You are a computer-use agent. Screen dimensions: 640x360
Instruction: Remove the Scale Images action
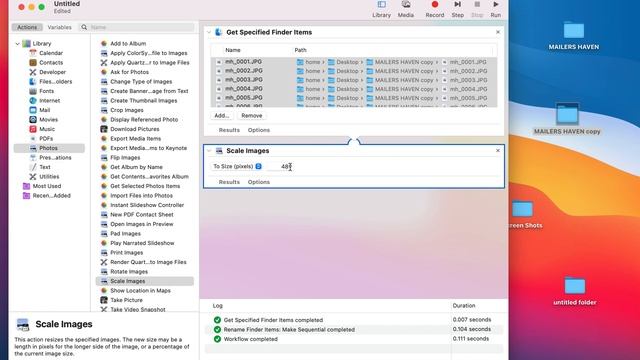click(x=498, y=151)
